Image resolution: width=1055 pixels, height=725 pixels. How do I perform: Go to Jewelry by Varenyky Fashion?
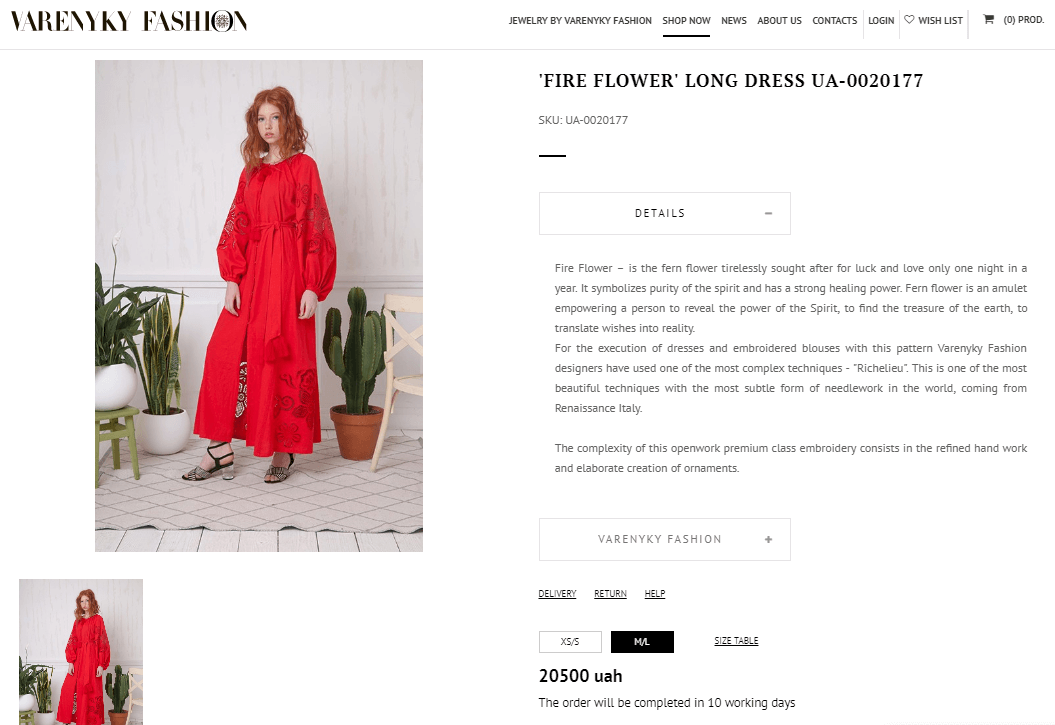(580, 21)
